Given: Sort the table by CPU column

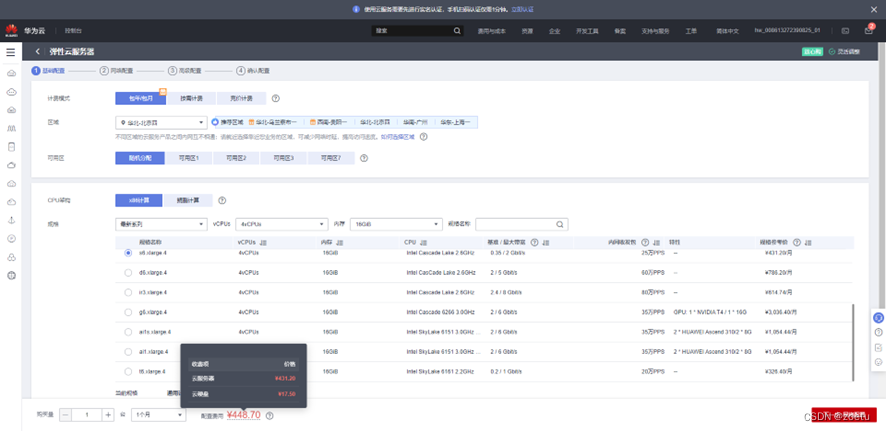Looking at the screenshot, I should [423, 242].
